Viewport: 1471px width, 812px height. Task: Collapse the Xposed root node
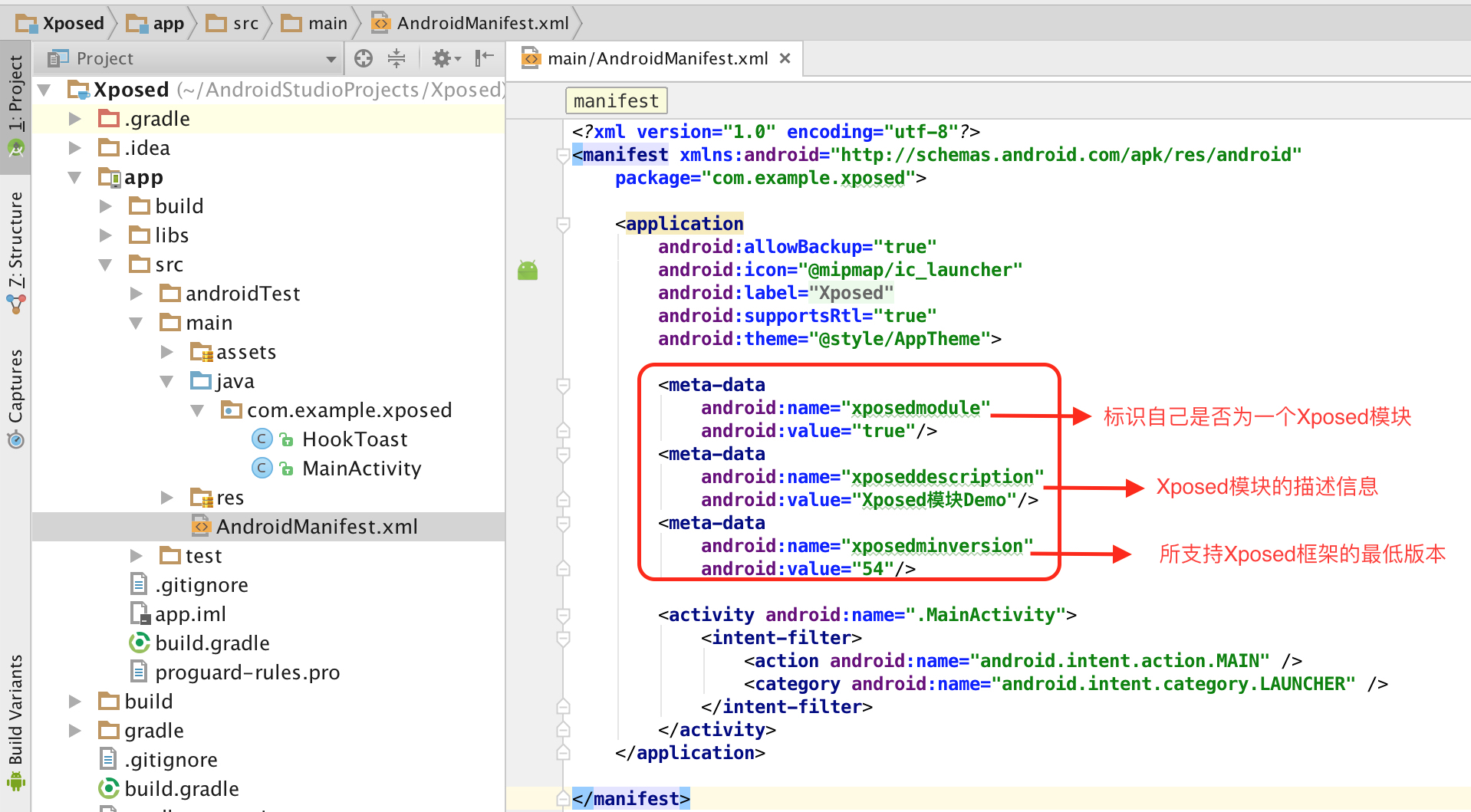click(x=44, y=90)
